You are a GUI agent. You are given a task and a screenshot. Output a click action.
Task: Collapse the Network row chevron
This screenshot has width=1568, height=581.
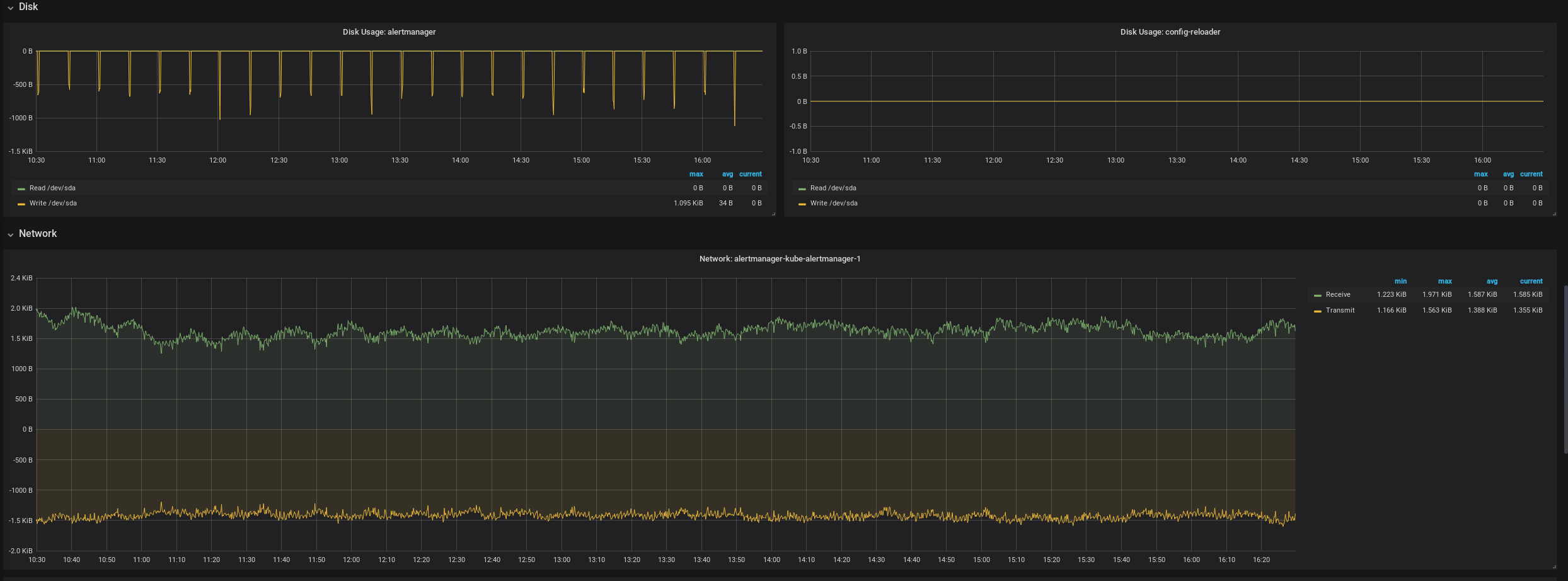point(11,235)
